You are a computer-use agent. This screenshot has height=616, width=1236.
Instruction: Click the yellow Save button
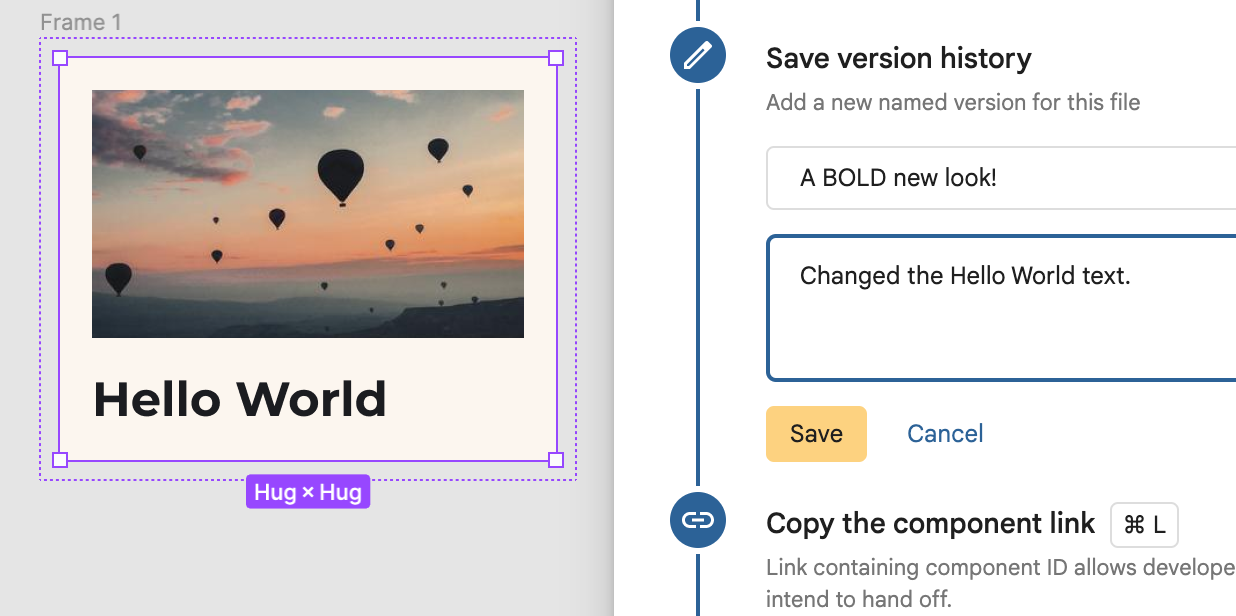coord(816,434)
